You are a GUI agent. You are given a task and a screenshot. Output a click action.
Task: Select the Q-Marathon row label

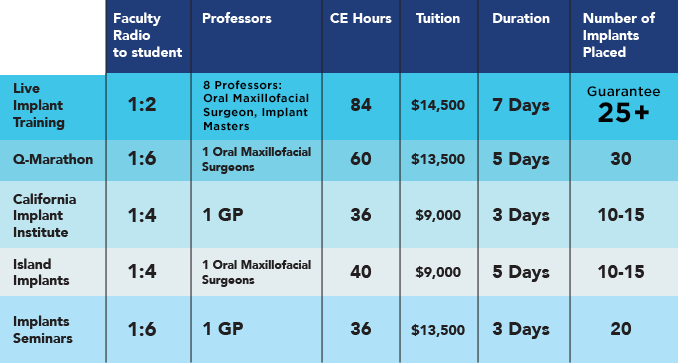tap(53, 159)
